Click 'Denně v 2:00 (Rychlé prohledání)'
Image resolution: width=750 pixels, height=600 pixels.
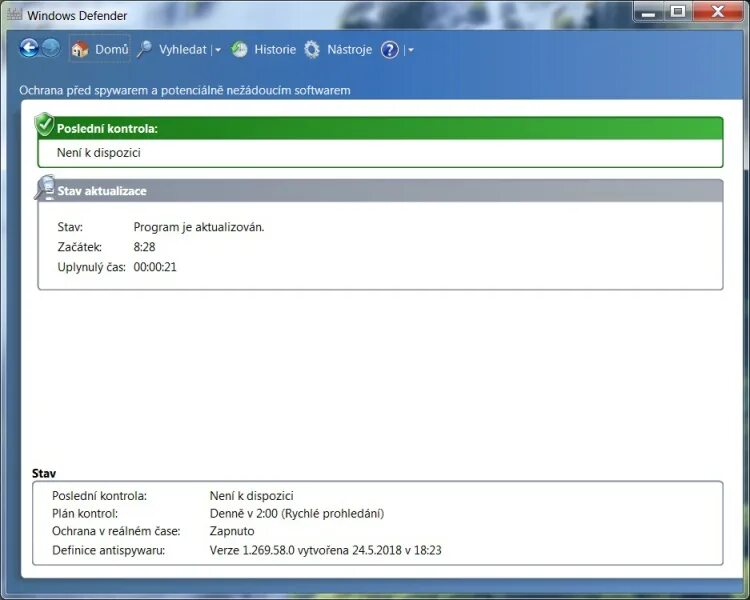[297, 513]
